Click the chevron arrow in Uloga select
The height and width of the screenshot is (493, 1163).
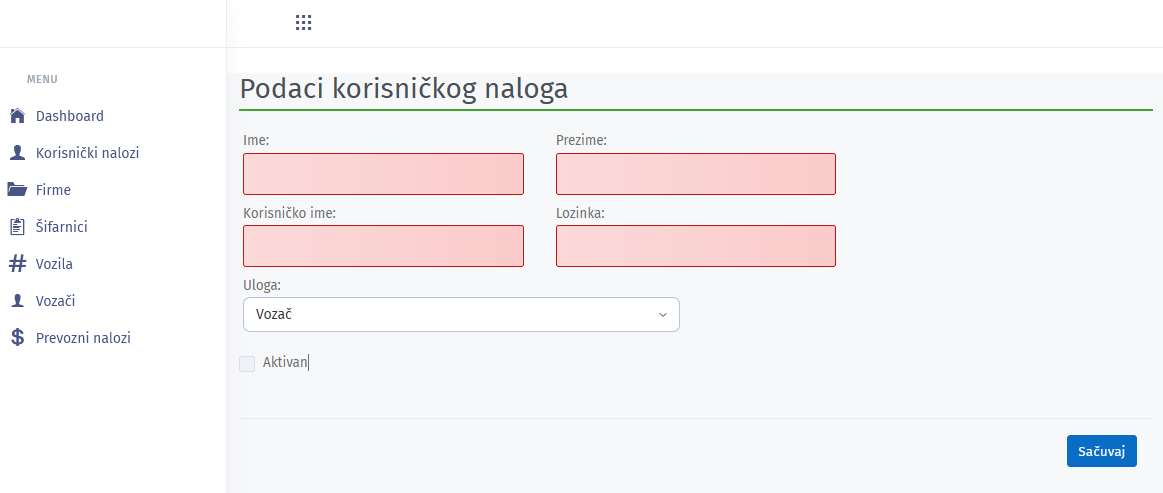(x=662, y=315)
